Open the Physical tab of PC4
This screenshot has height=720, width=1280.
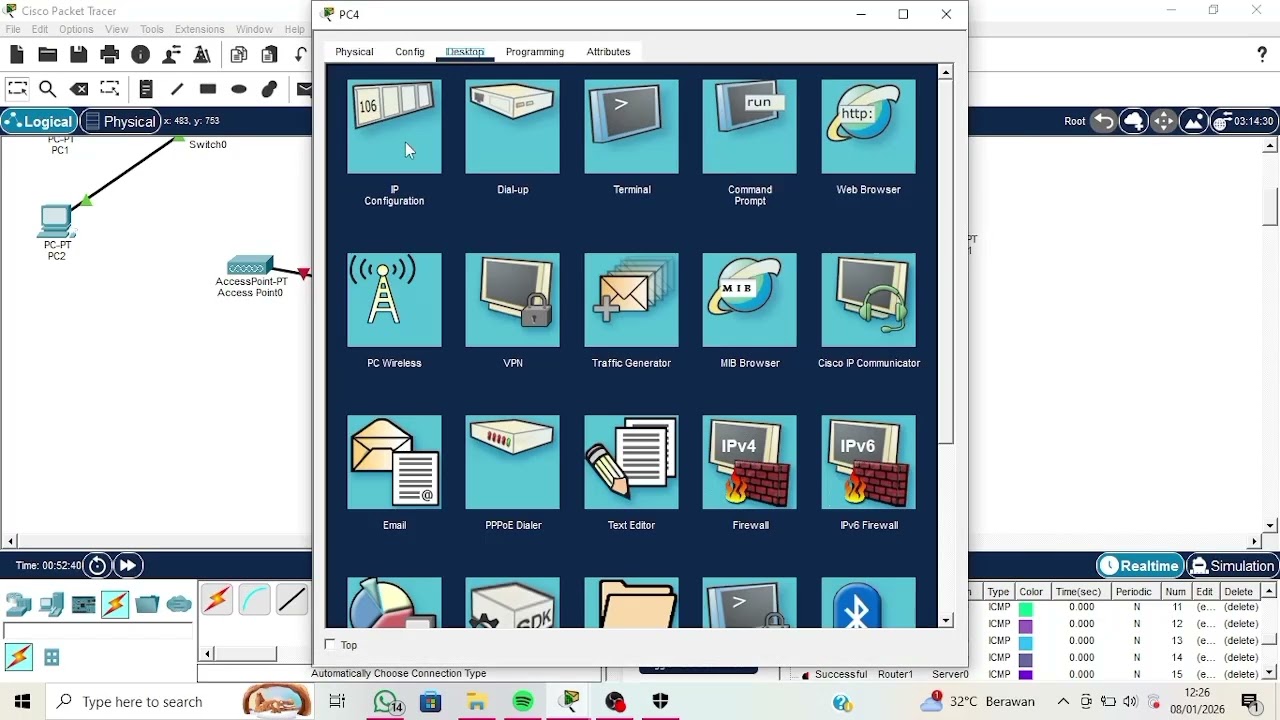pos(354,52)
